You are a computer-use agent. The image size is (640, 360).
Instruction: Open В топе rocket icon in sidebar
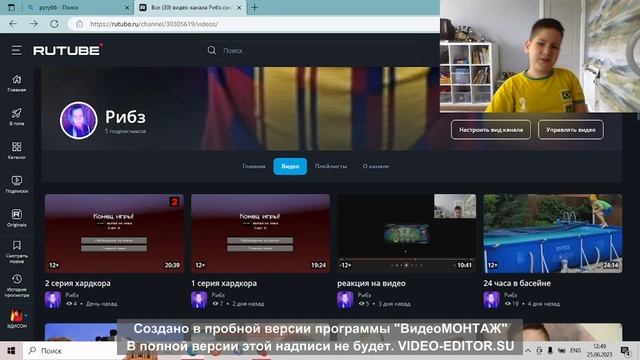(17, 117)
